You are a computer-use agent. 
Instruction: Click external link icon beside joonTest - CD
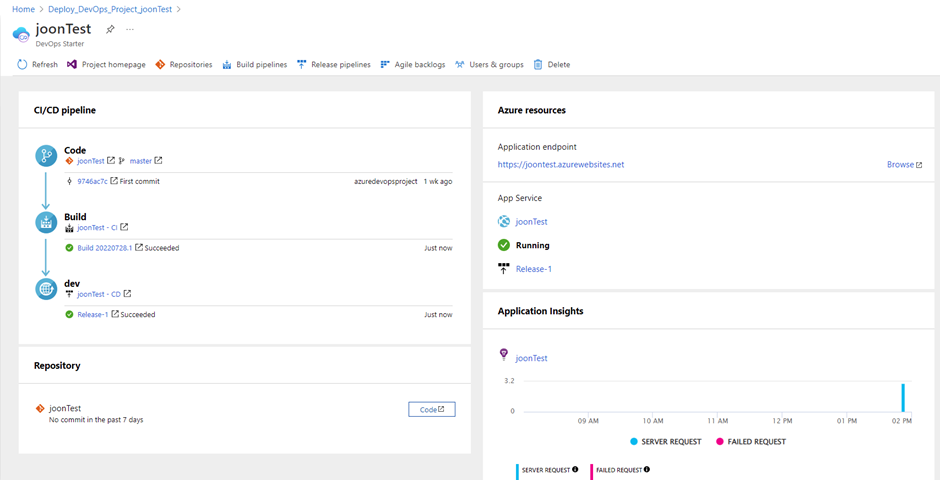click(x=127, y=294)
